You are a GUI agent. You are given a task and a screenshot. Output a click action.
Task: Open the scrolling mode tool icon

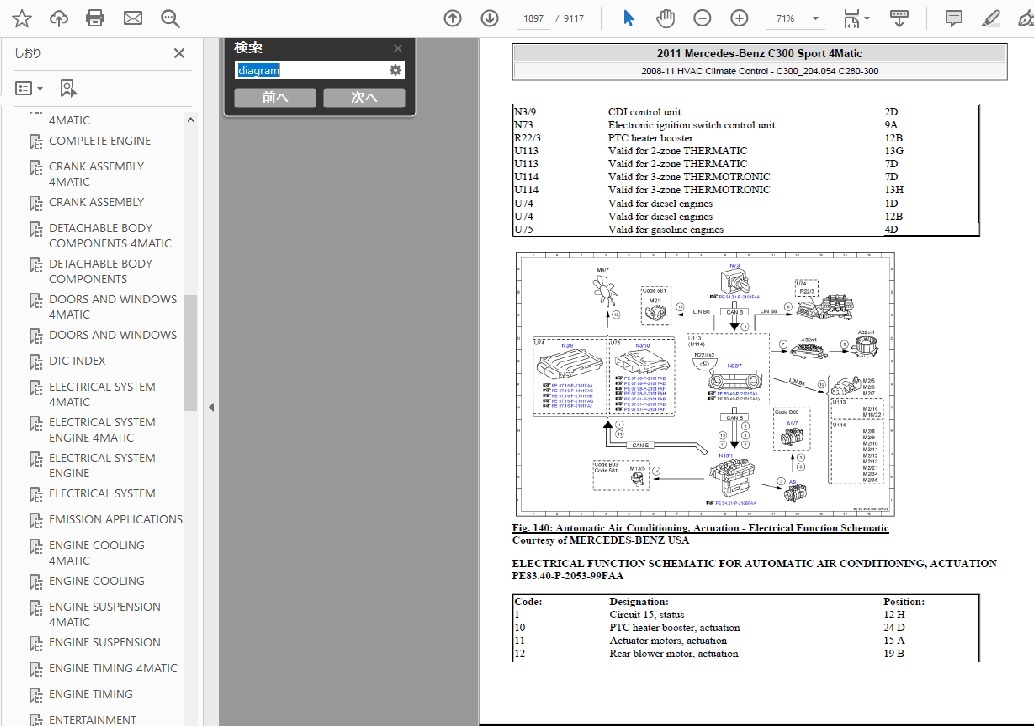point(899,18)
